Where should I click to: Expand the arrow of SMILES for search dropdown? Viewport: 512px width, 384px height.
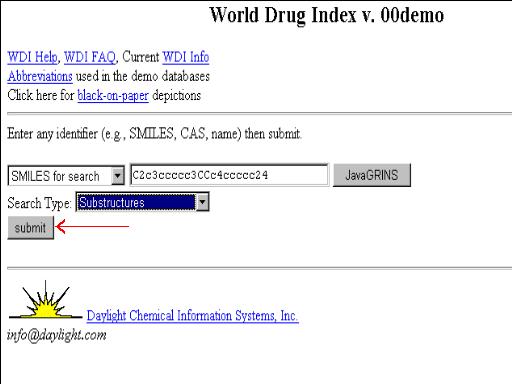pos(117,176)
